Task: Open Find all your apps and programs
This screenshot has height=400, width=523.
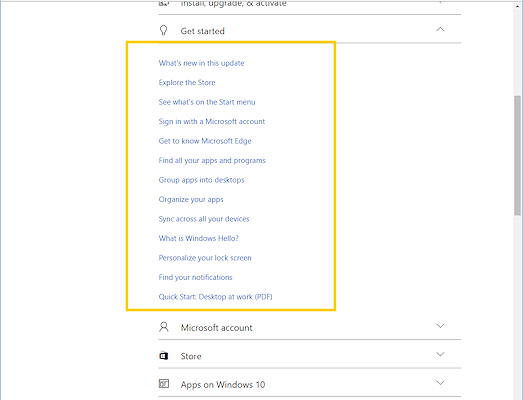Action: pos(212,160)
